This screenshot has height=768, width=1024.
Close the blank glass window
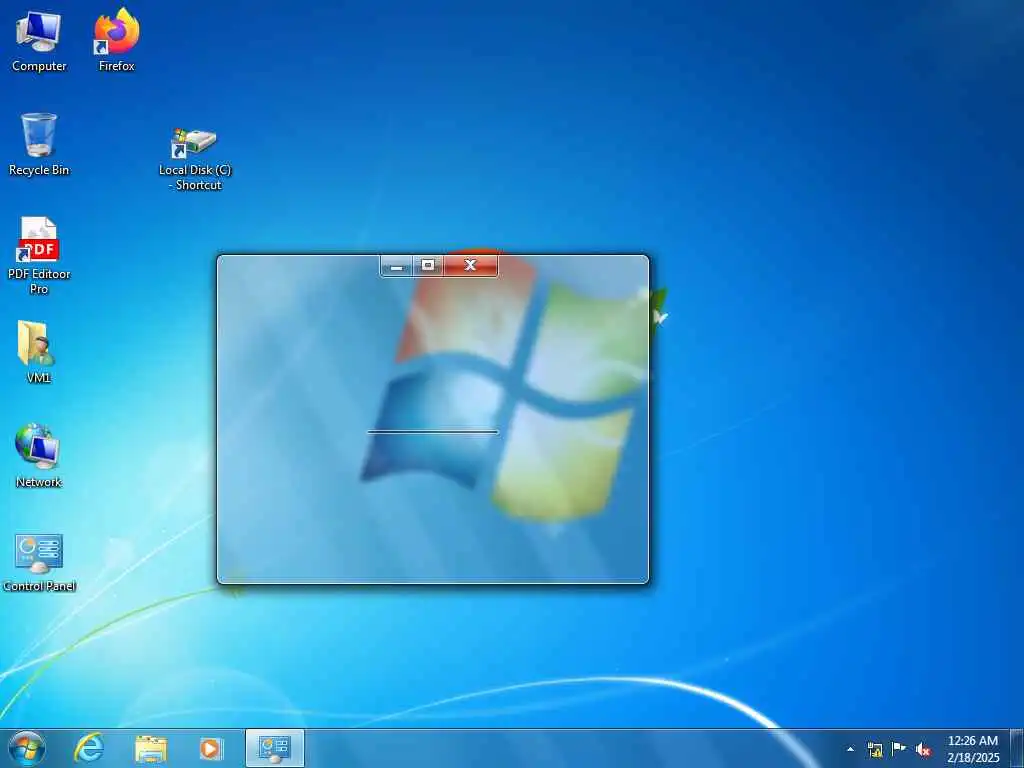pyautogui.click(x=470, y=265)
